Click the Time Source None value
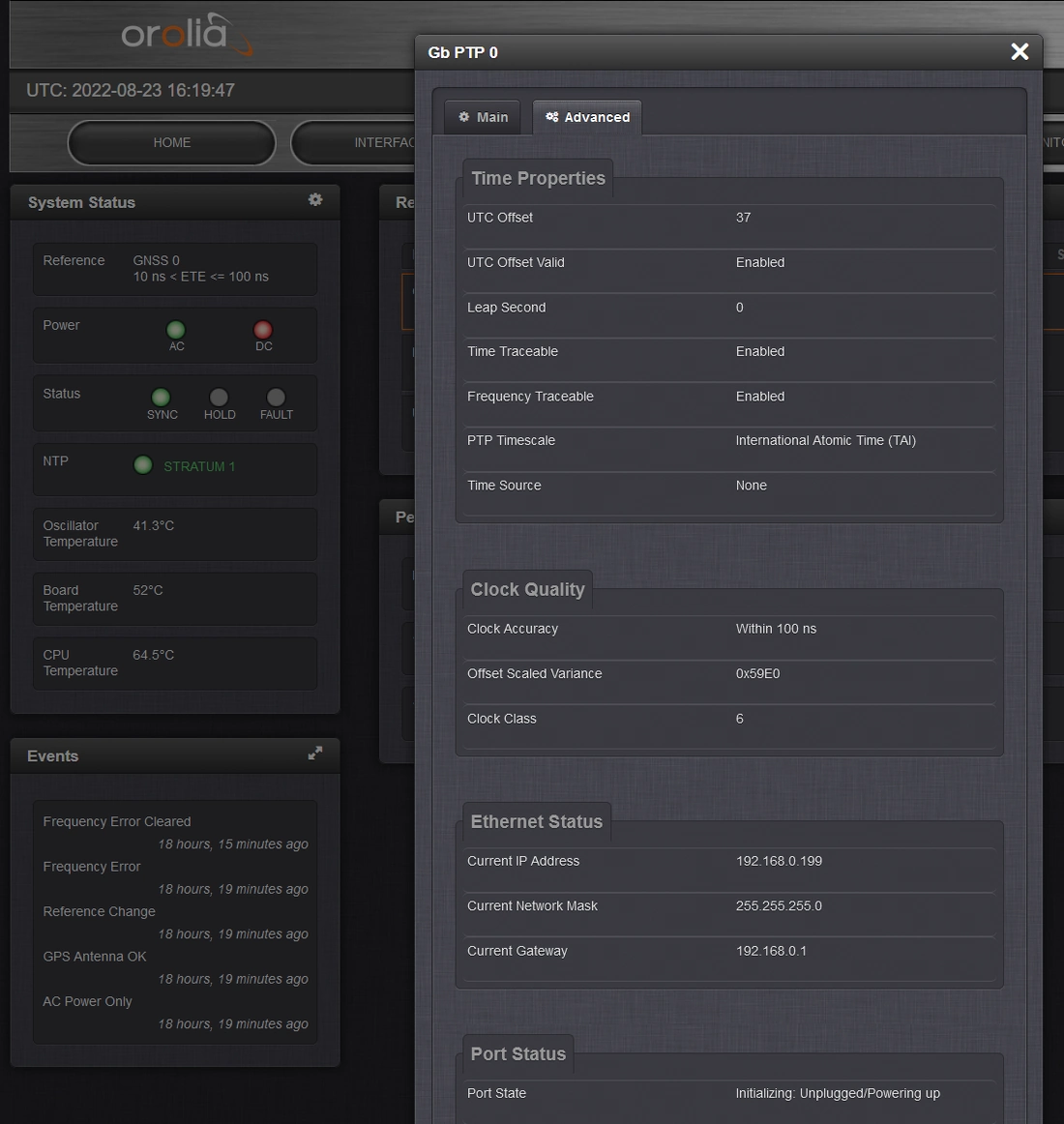1064x1124 pixels. [x=752, y=486]
